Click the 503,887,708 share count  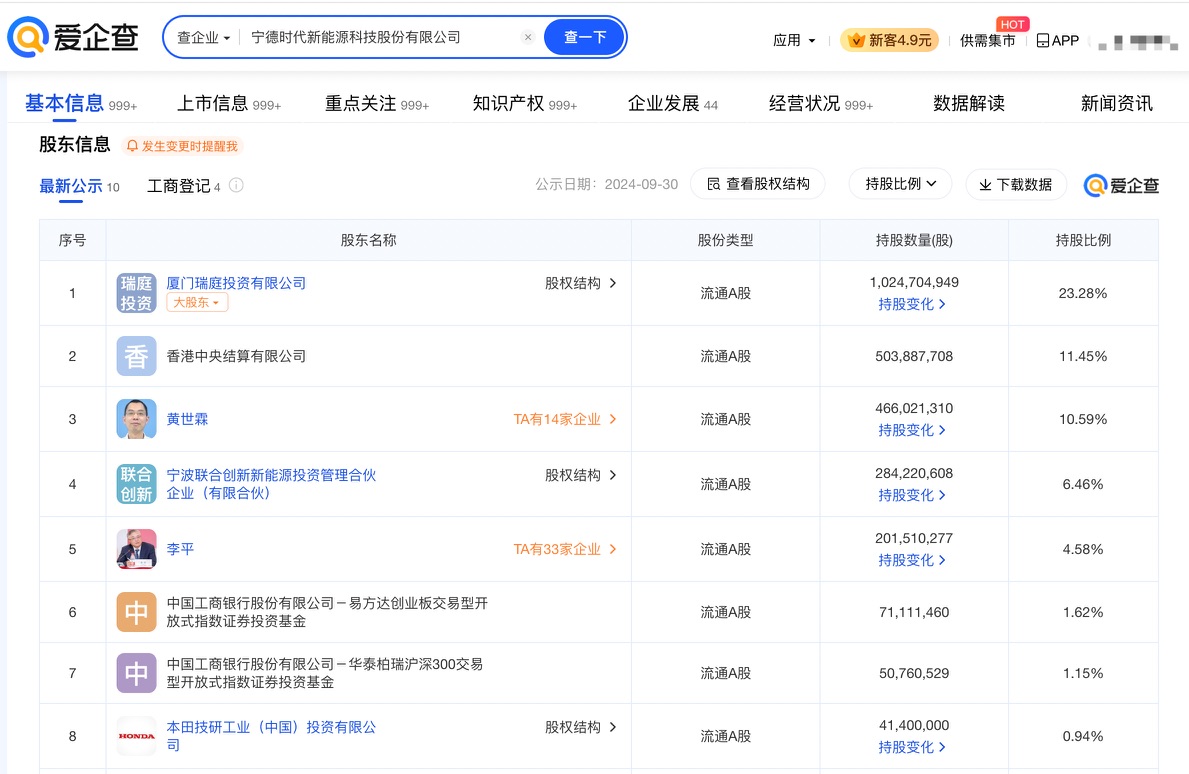pos(914,356)
